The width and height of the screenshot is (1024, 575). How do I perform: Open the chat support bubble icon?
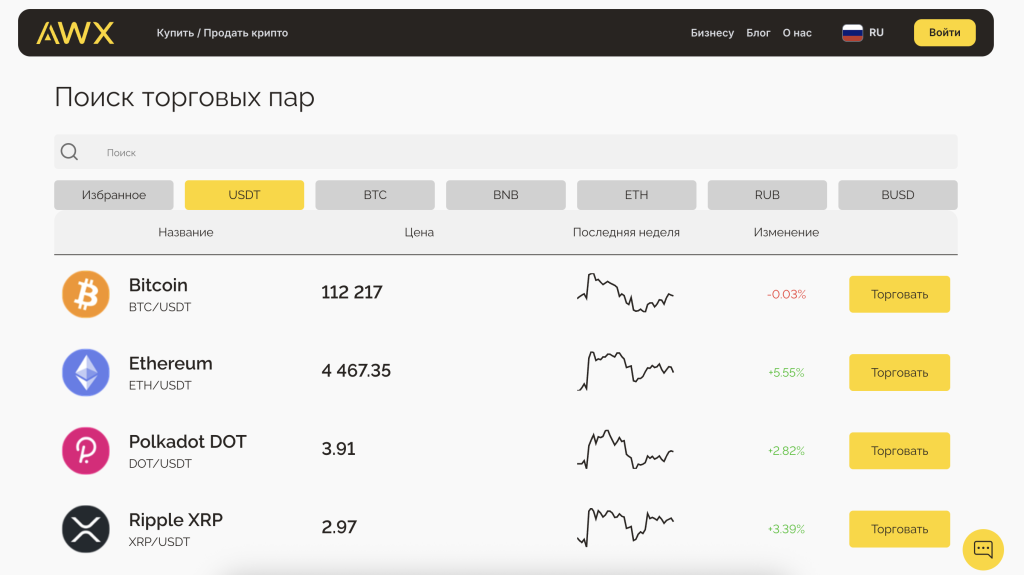click(x=982, y=549)
